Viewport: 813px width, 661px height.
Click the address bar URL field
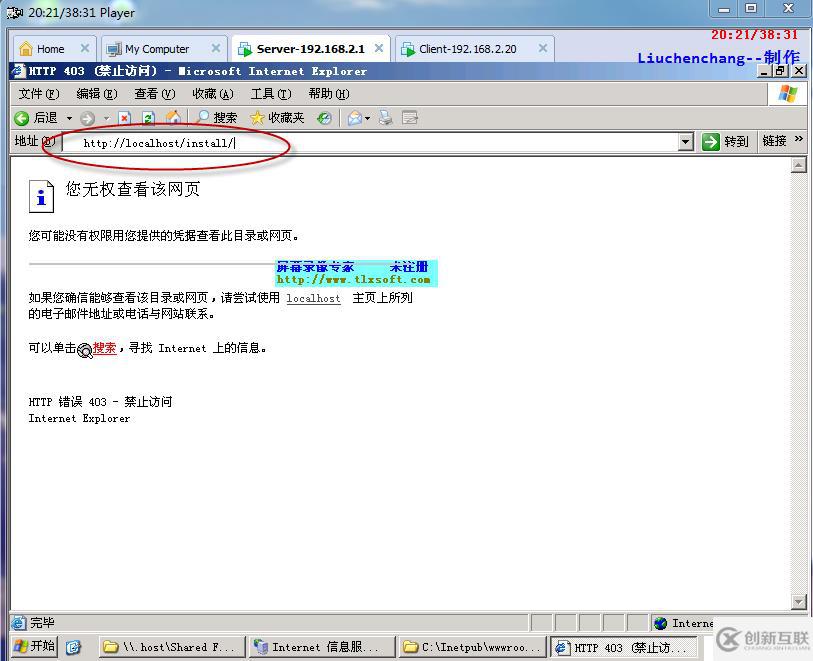pos(370,143)
